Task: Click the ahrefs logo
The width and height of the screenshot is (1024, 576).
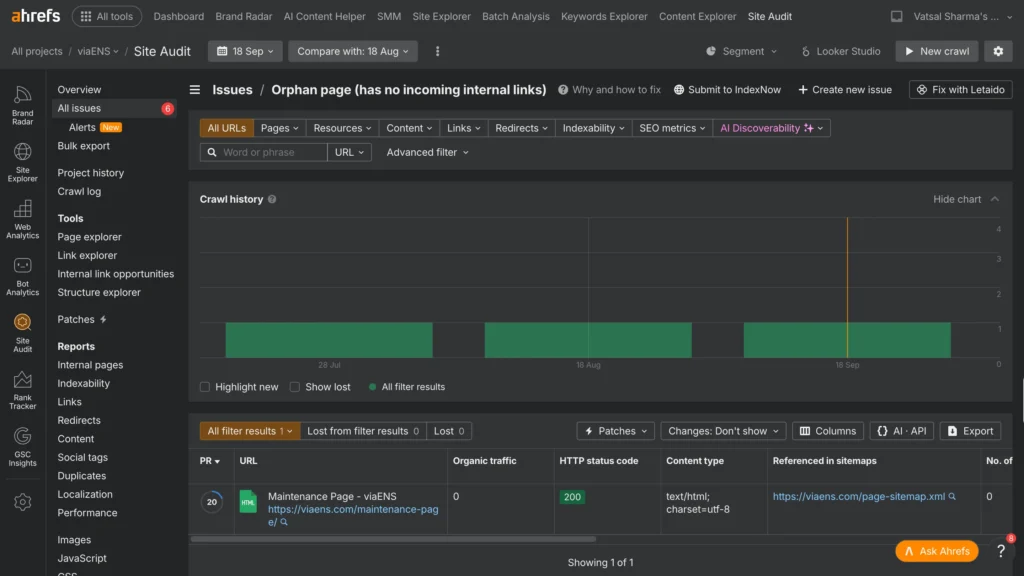Action: click(x=36, y=16)
